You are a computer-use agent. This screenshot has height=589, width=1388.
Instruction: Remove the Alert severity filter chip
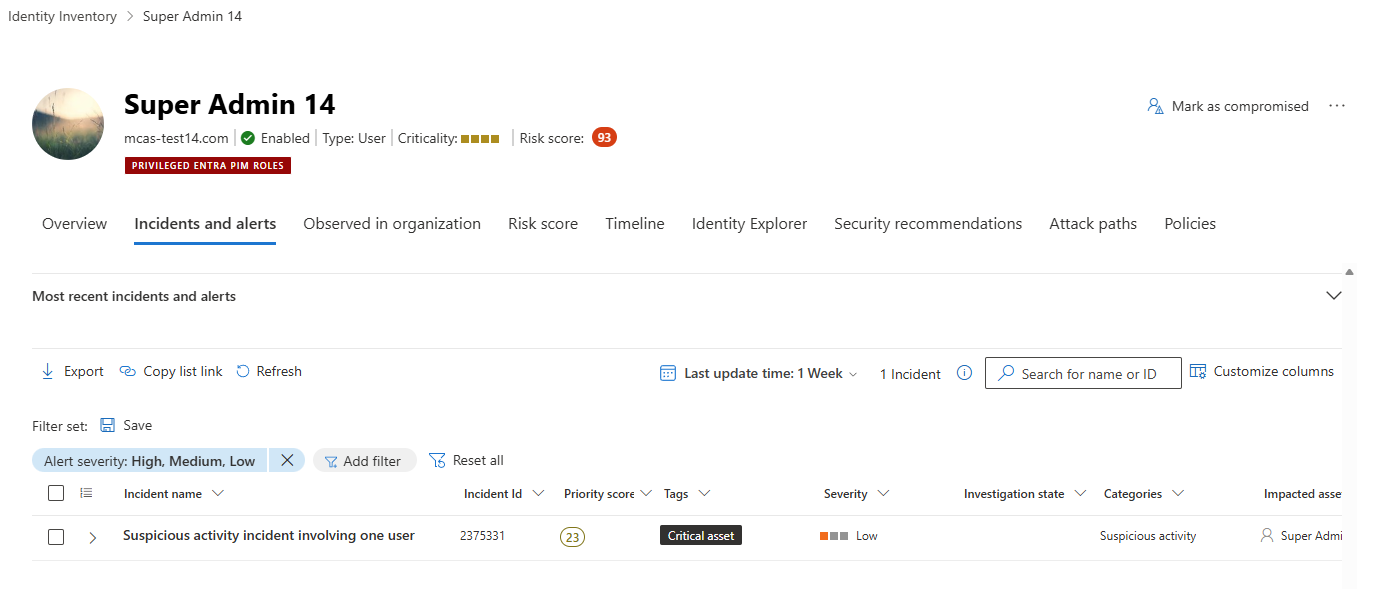[x=287, y=459]
